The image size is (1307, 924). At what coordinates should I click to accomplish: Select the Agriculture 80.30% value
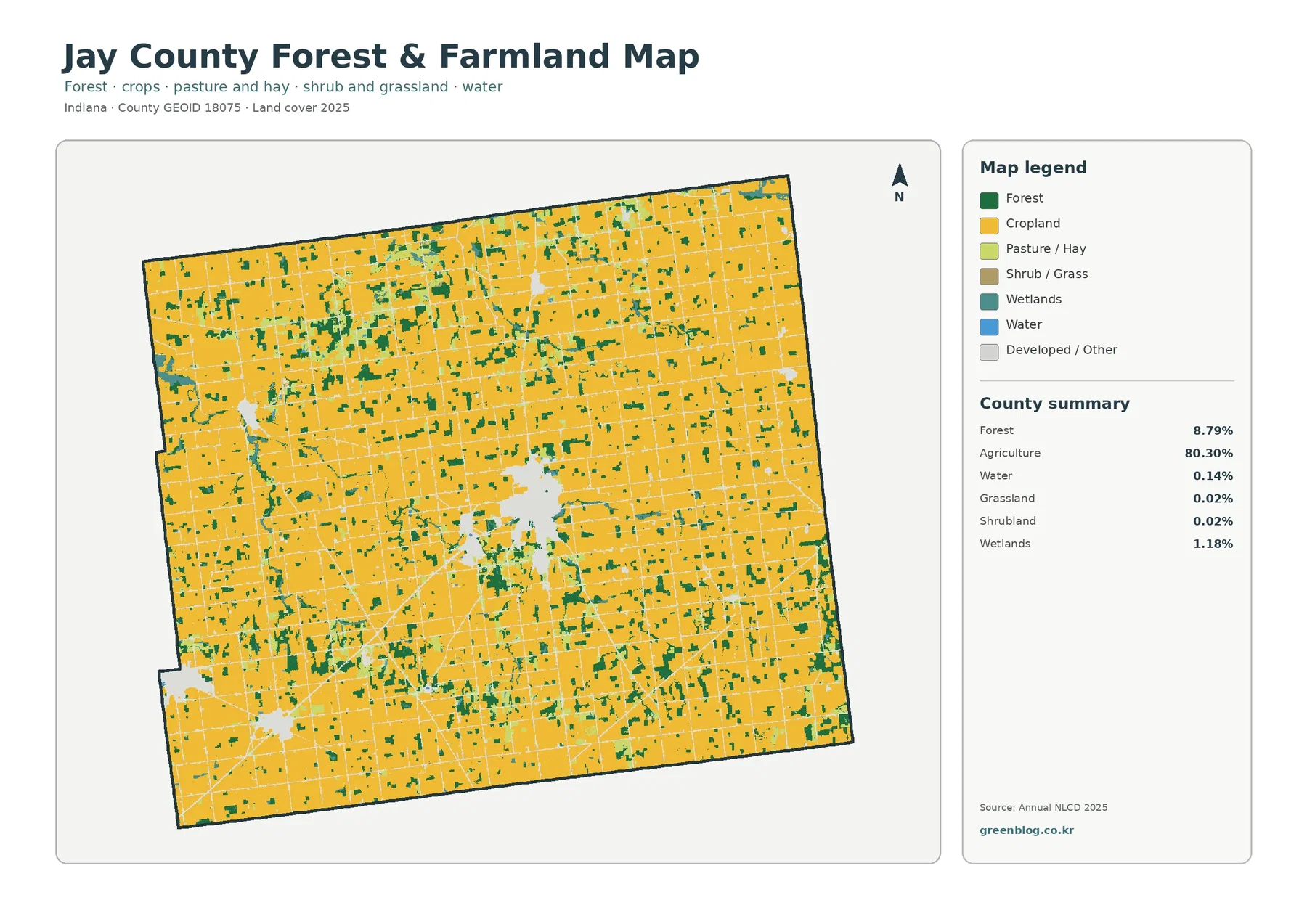coord(1209,454)
